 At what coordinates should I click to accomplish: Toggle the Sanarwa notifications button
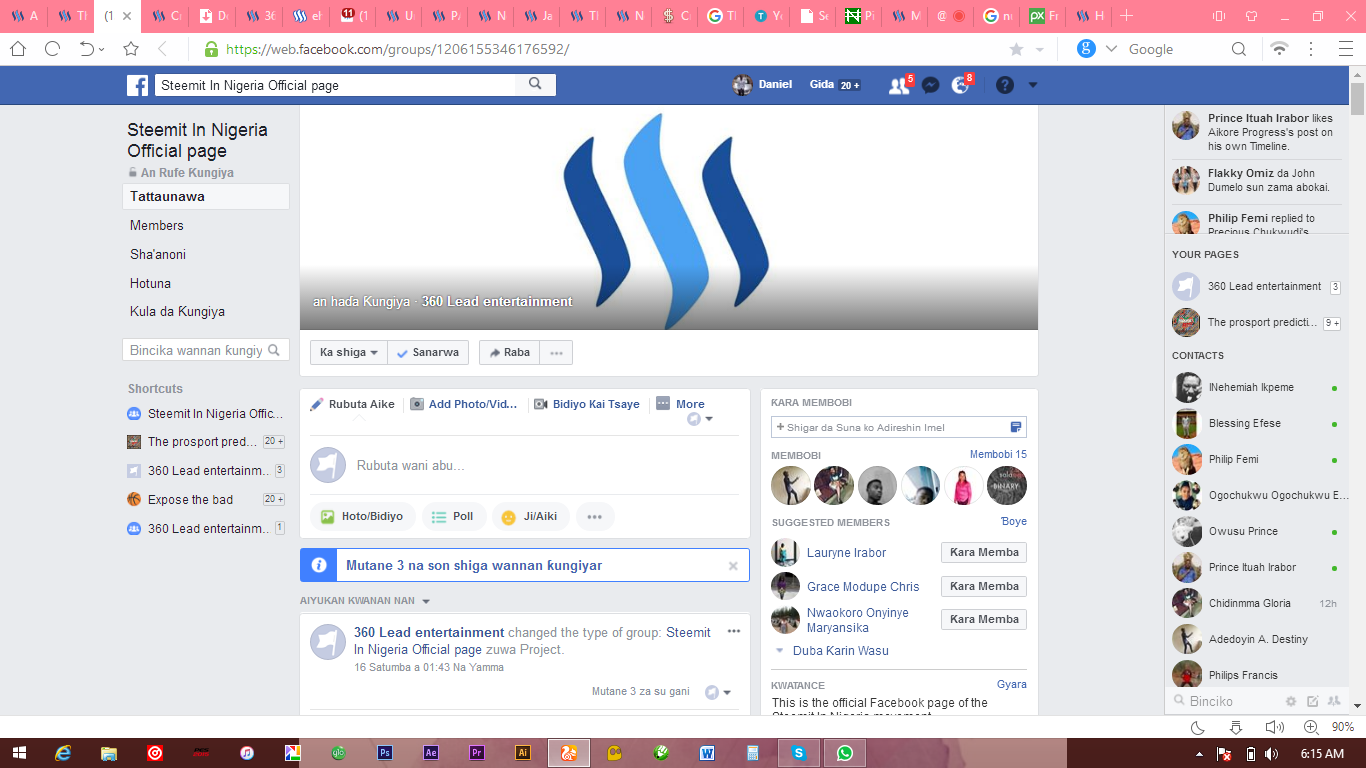point(427,352)
